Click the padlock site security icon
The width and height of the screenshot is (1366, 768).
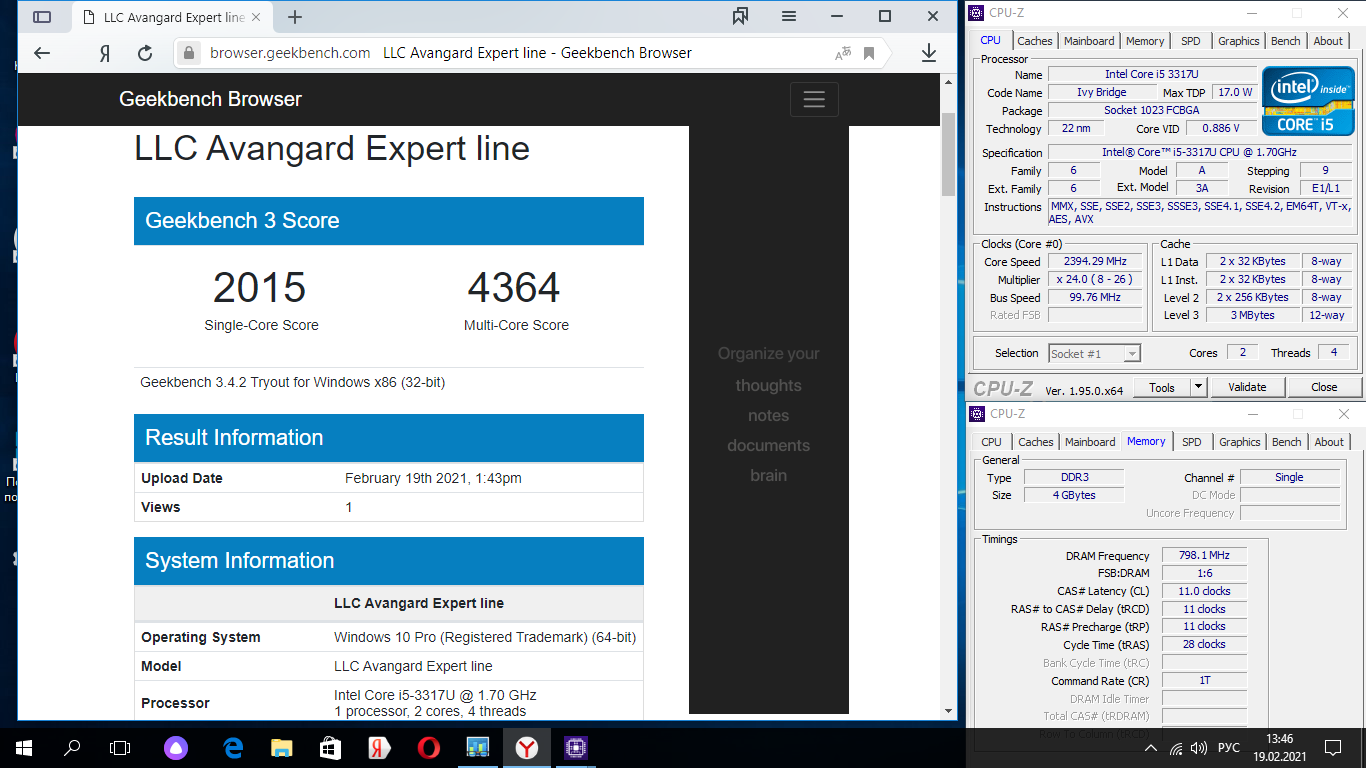click(190, 53)
